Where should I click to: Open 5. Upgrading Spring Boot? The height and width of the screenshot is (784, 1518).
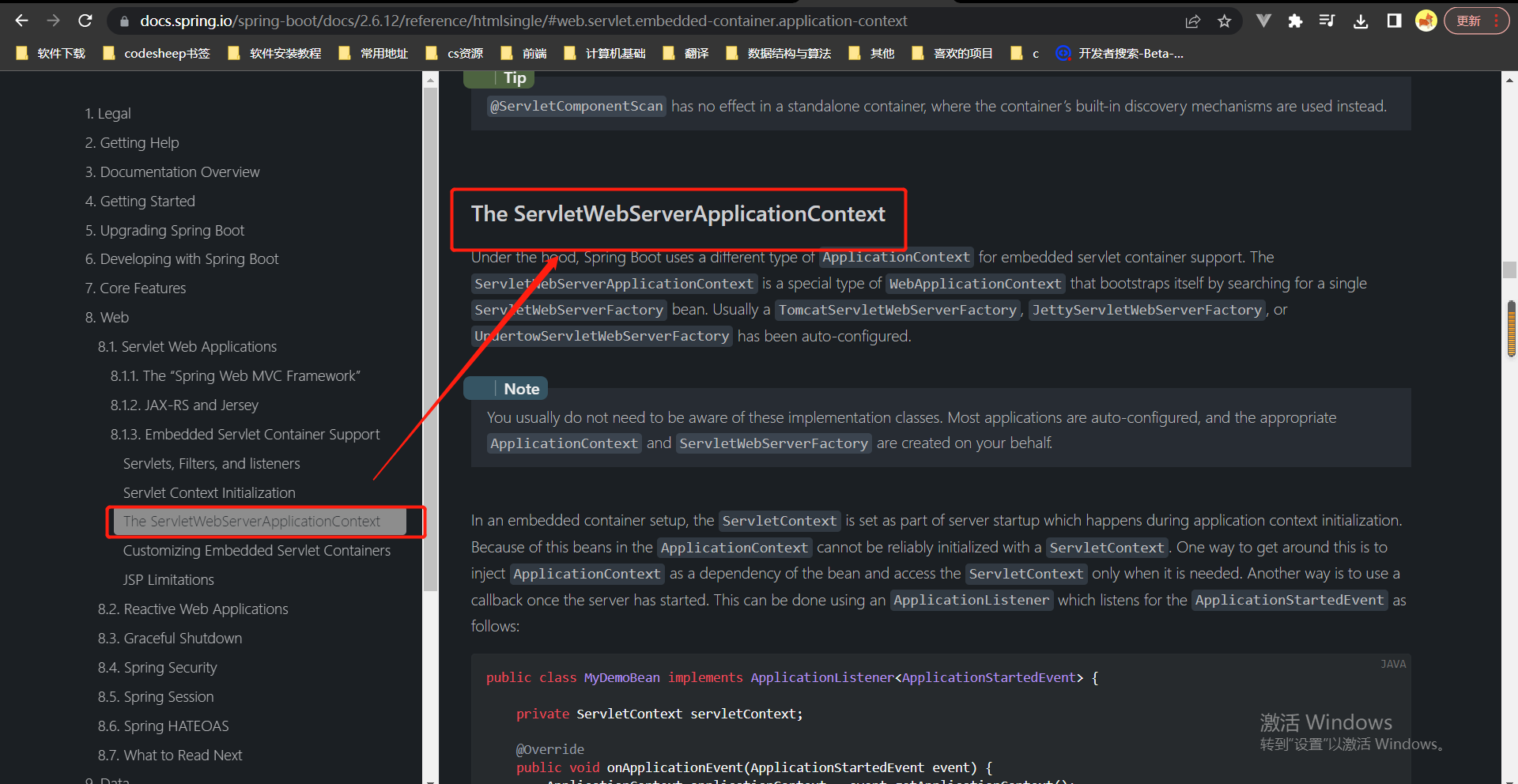(165, 231)
